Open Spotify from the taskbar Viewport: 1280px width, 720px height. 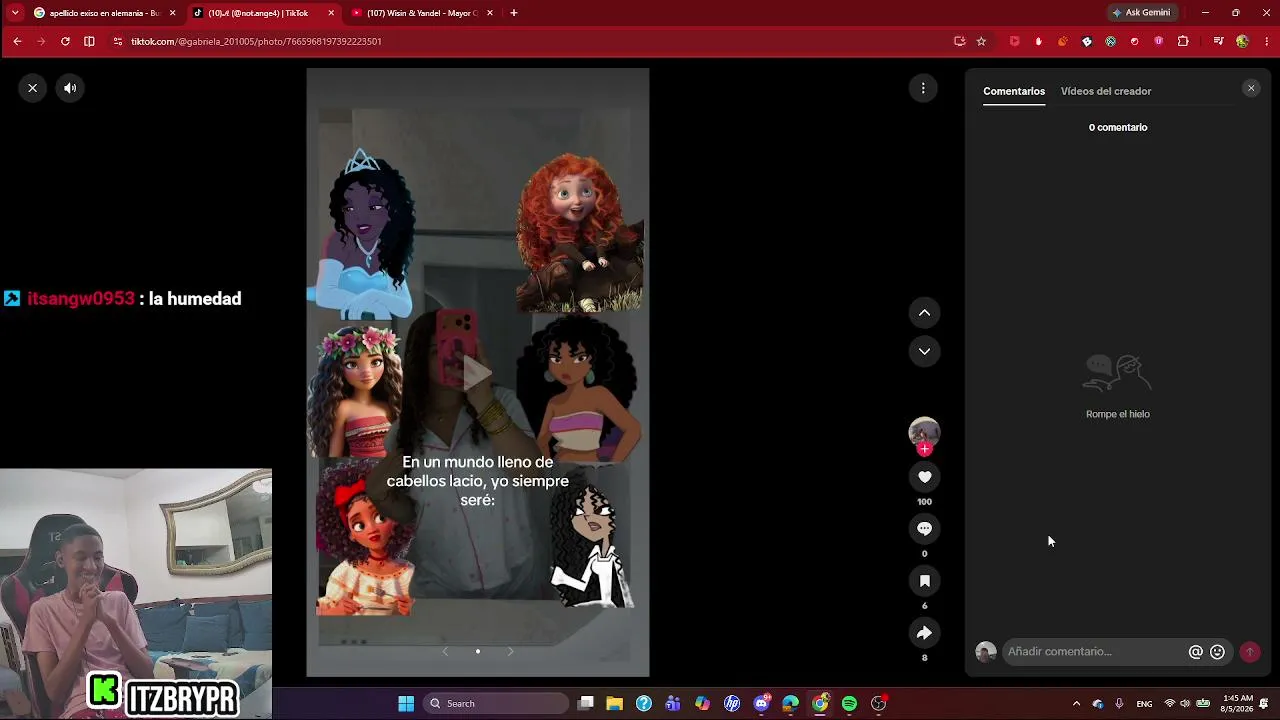[849, 703]
